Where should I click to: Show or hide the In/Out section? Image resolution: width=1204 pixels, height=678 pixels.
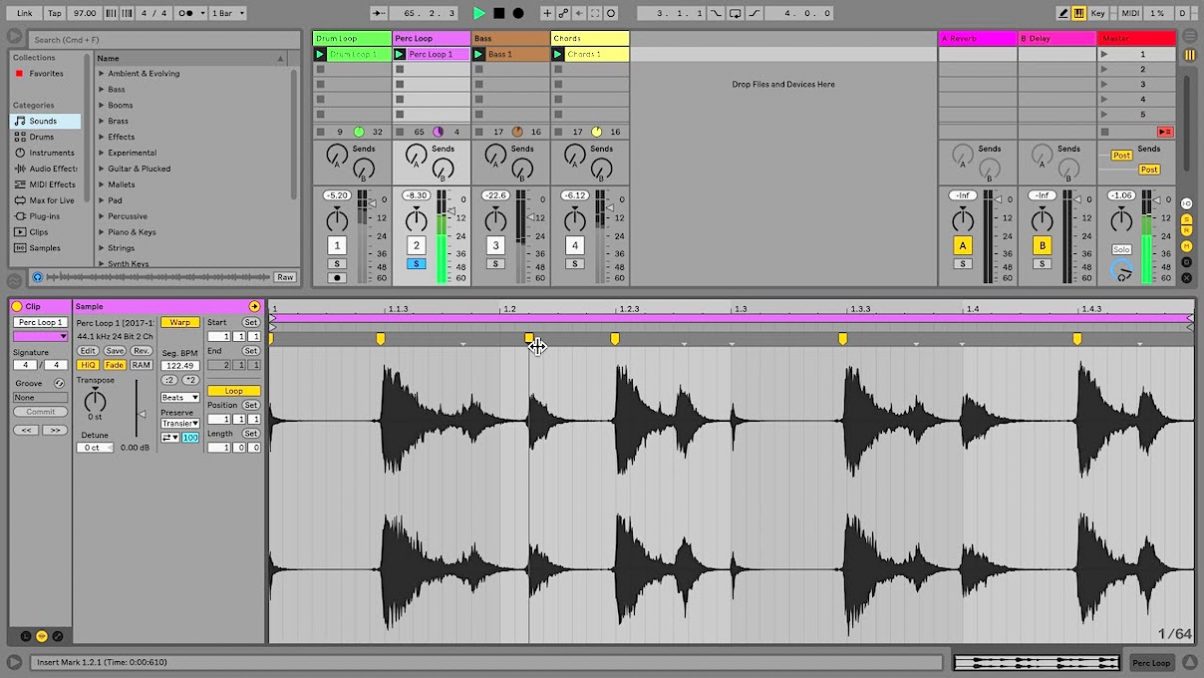pos(1187,204)
